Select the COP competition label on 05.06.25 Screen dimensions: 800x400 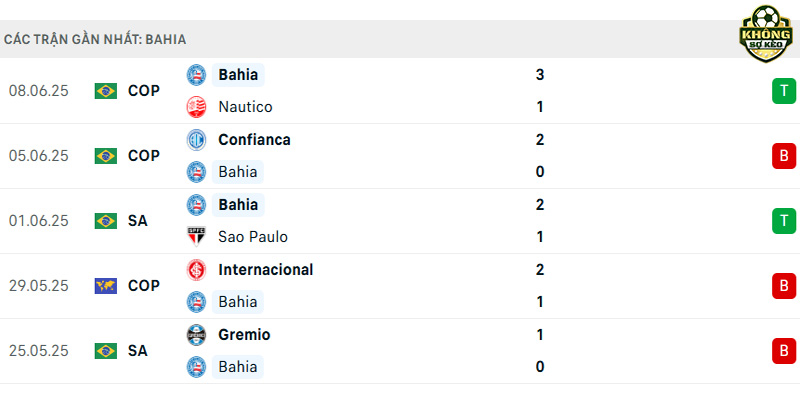pyautogui.click(x=144, y=156)
